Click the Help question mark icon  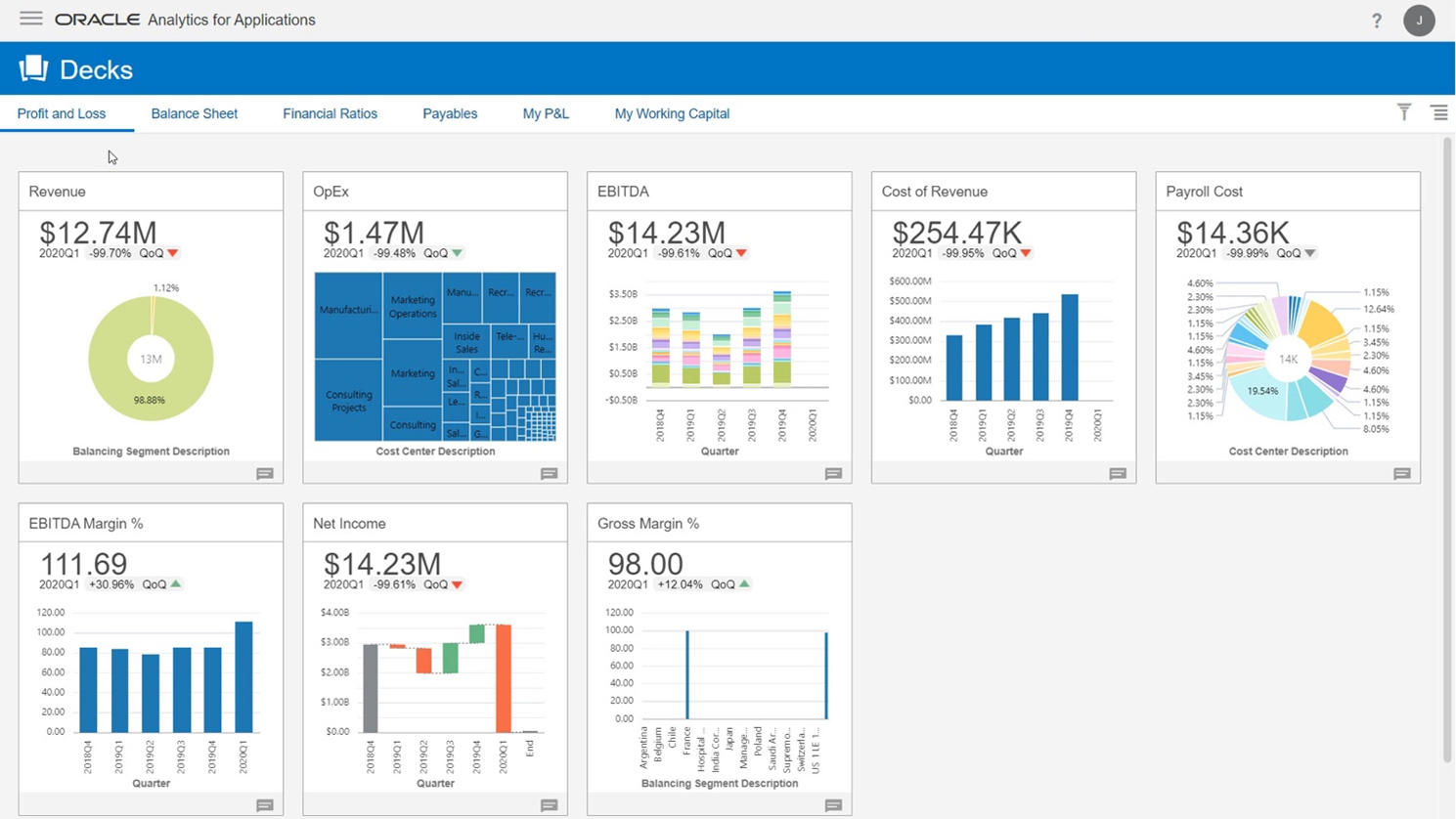tap(1376, 20)
